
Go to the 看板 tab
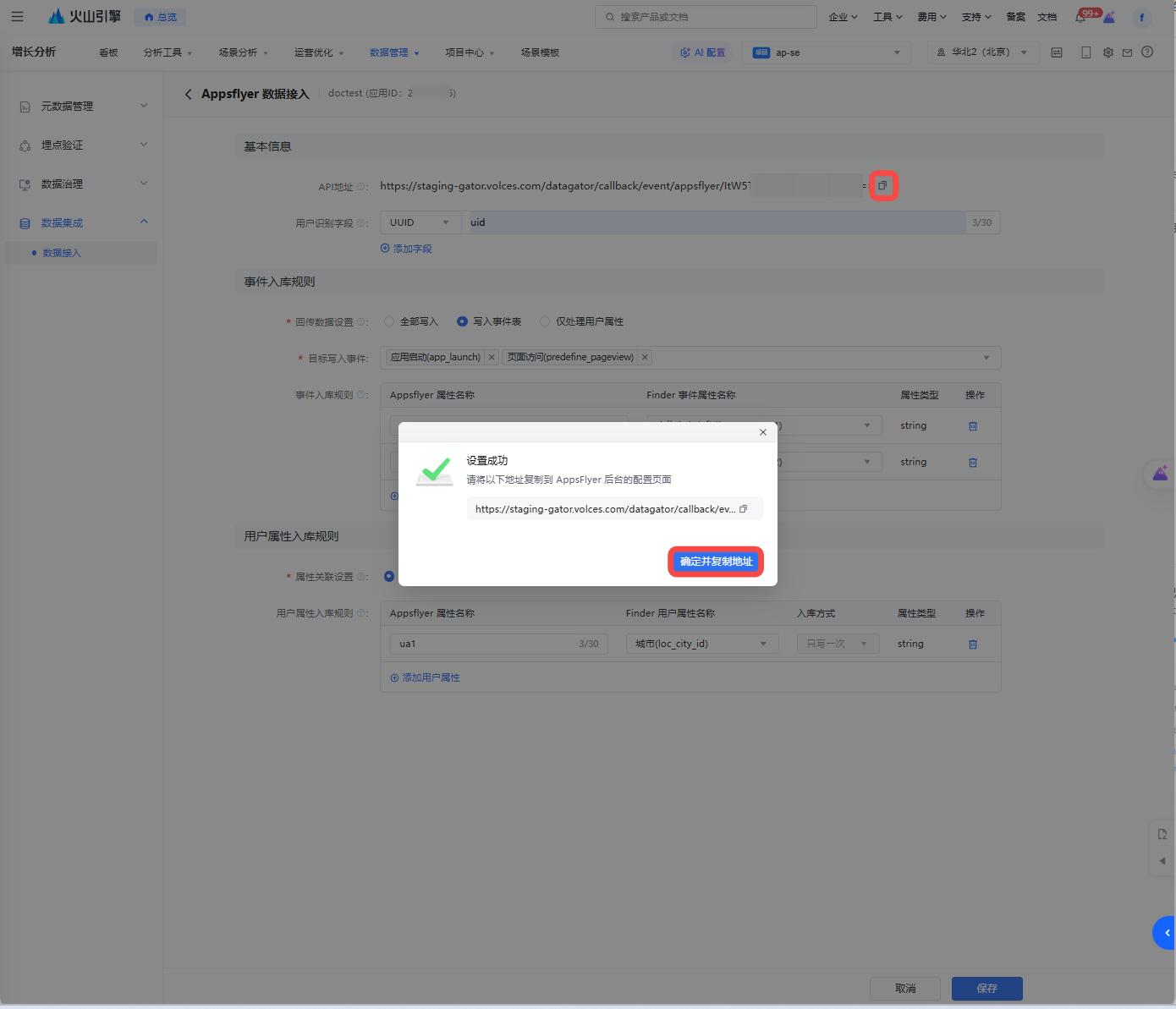pos(108,52)
